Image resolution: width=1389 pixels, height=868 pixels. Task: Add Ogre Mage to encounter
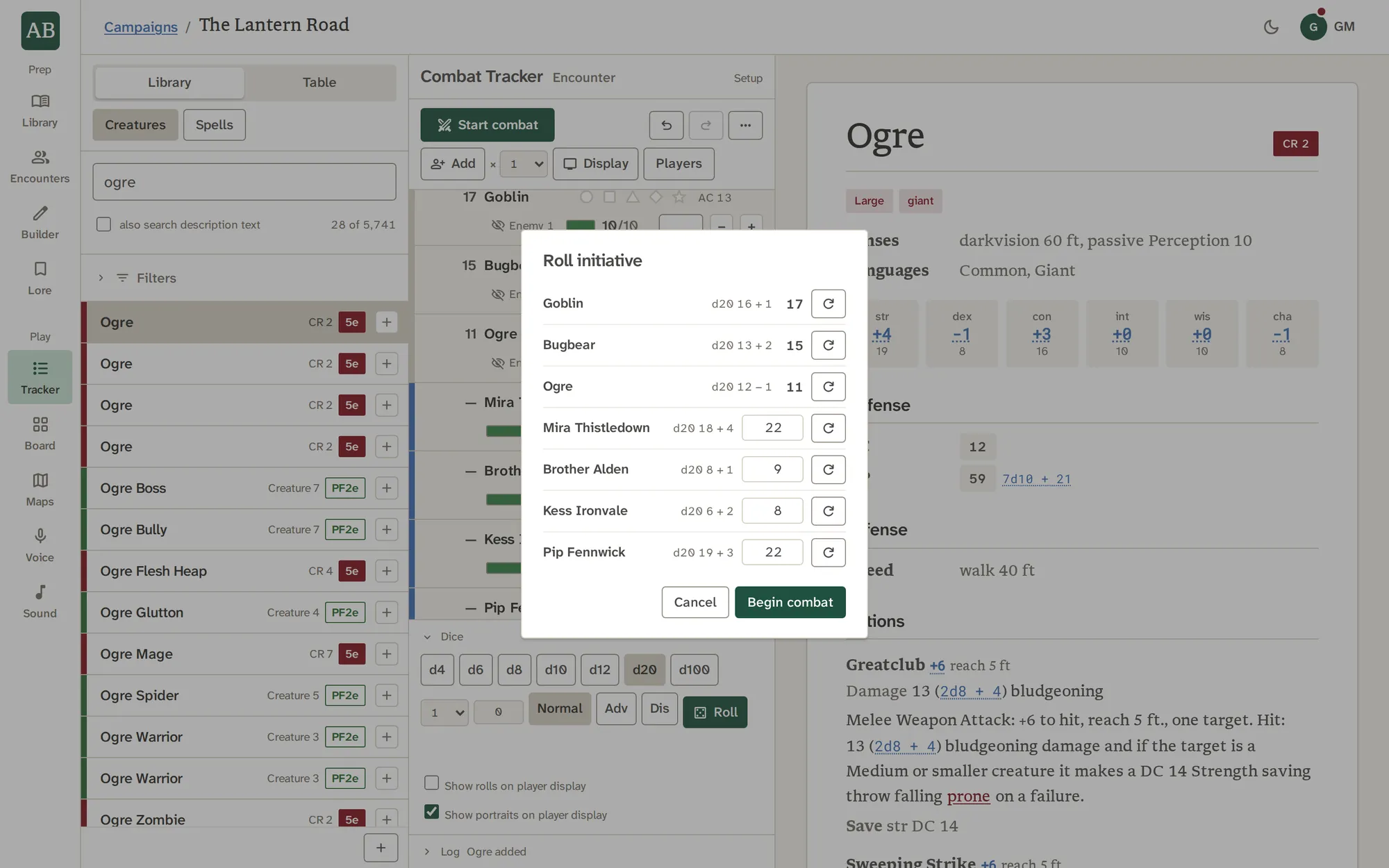pyautogui.click(x=387, y=654)
